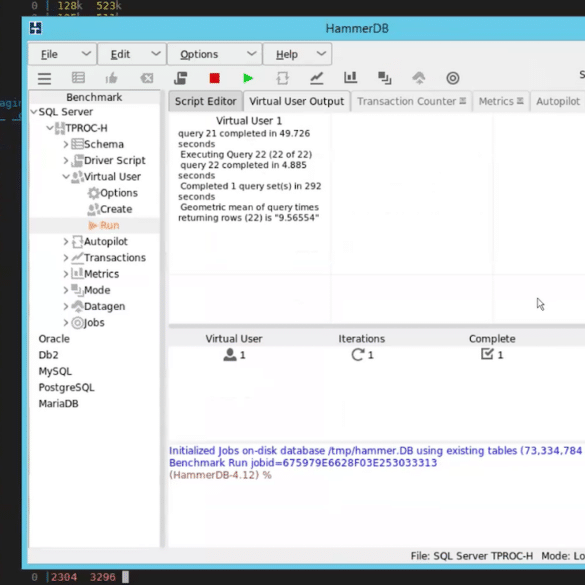Open the Options menu
This screenshot has width=585, height=585.
tap(215, 54)
